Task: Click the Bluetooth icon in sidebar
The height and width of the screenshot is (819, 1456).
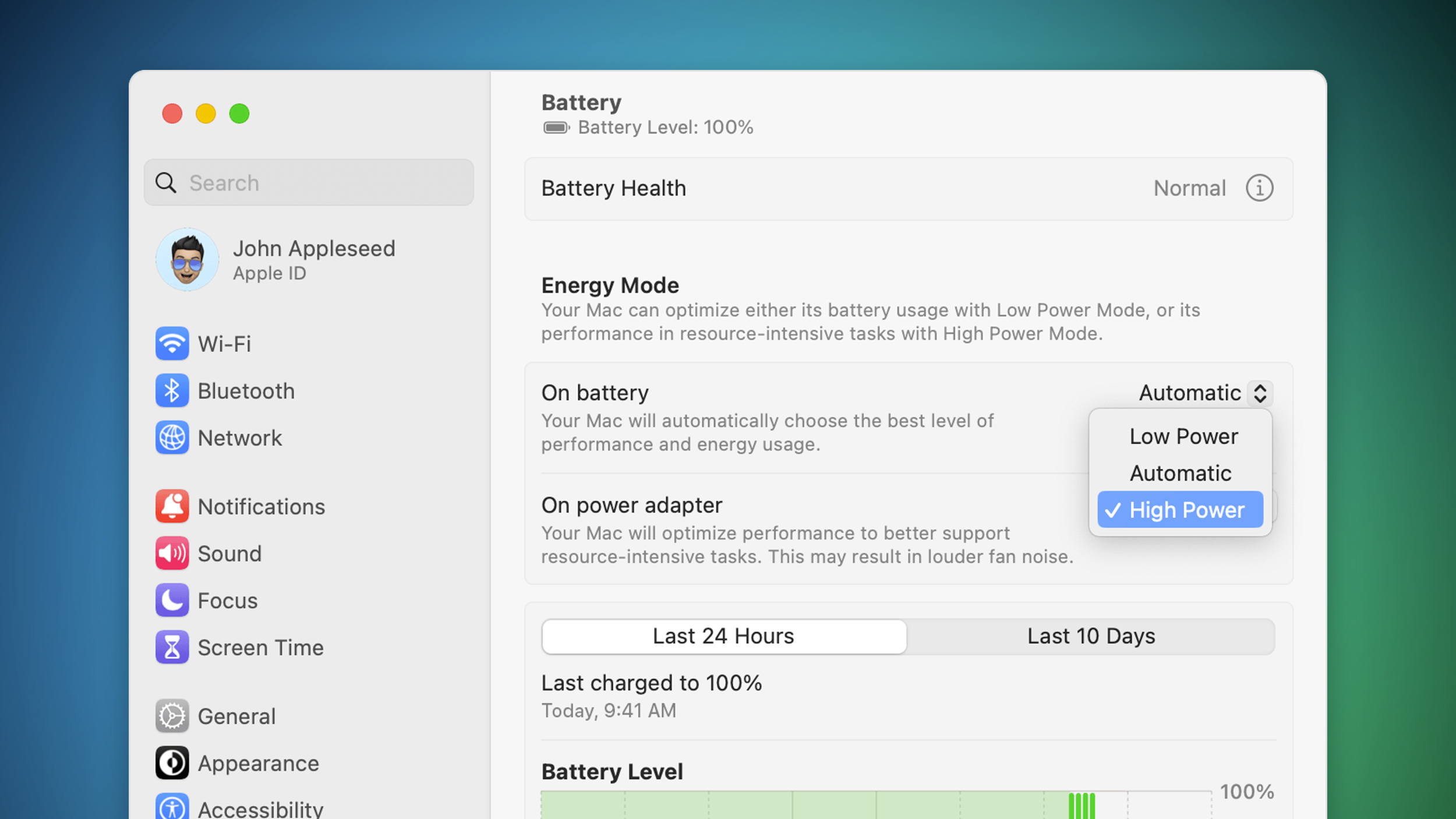Action: click(172, 390)
